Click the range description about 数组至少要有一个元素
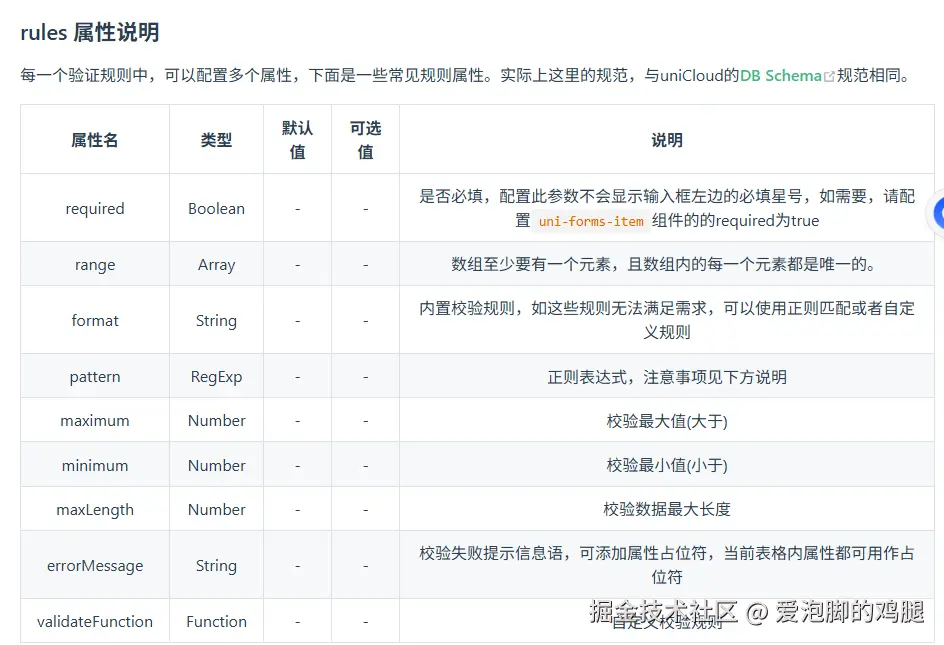The image size is (944, 645). (x=666, y=264)
